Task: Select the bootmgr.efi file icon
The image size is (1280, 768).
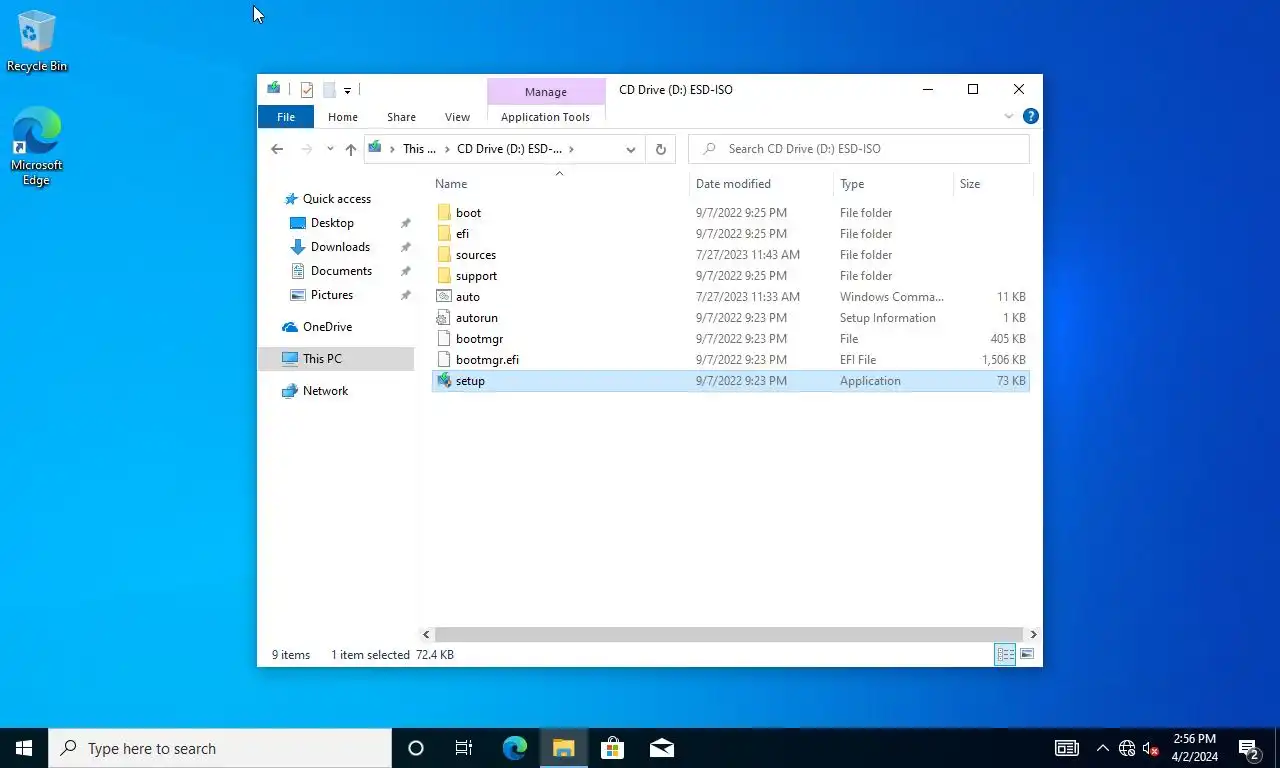Action: coord(445,360)
